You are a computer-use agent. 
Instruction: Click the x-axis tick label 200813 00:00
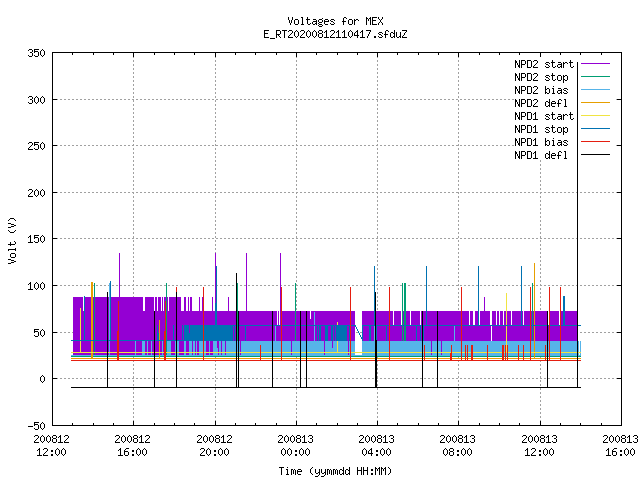296,446
